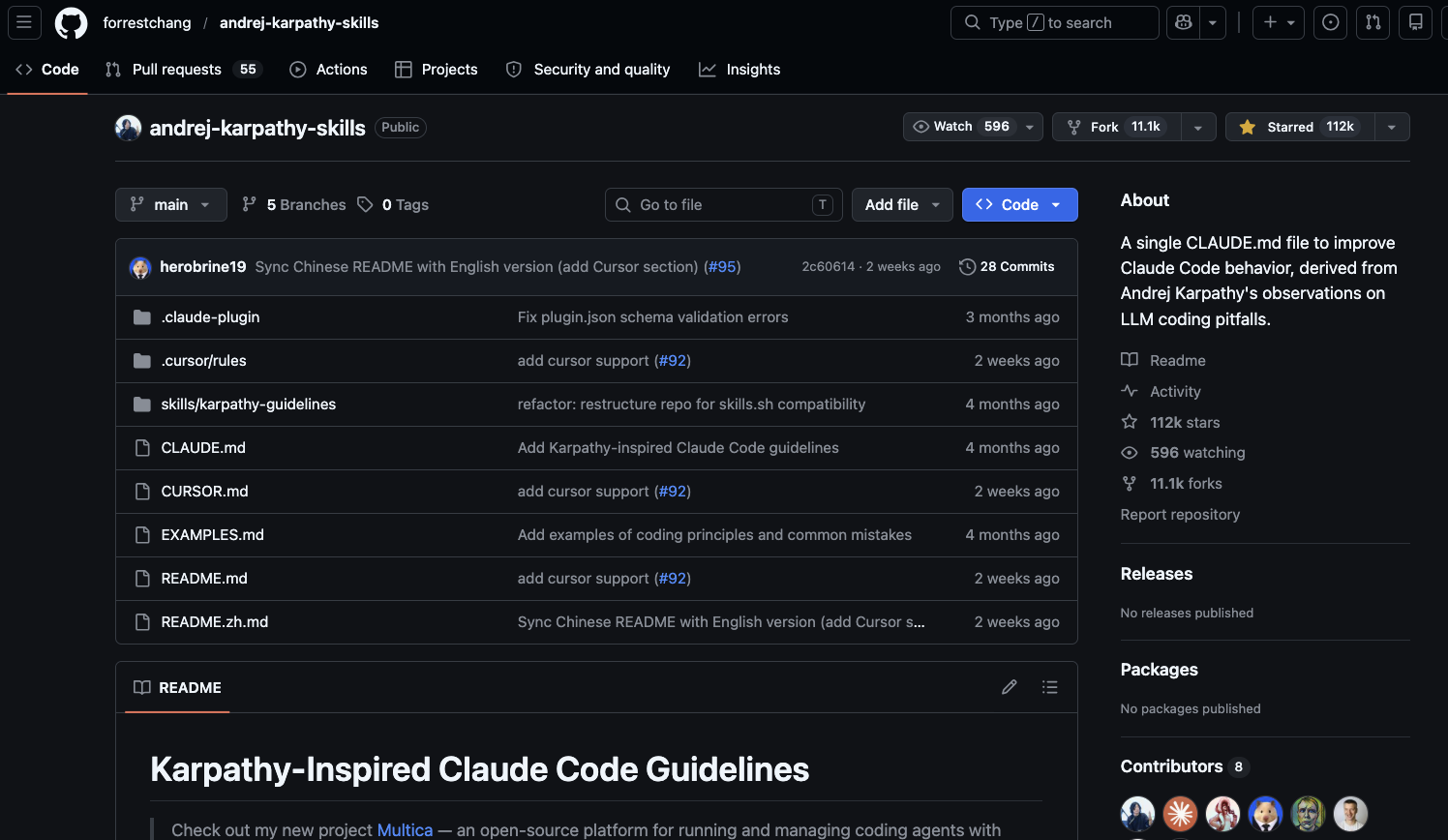The height and width of the screenshot is (840, 1448).
Task: Open pull request #95 link
Action: point(722,266)
